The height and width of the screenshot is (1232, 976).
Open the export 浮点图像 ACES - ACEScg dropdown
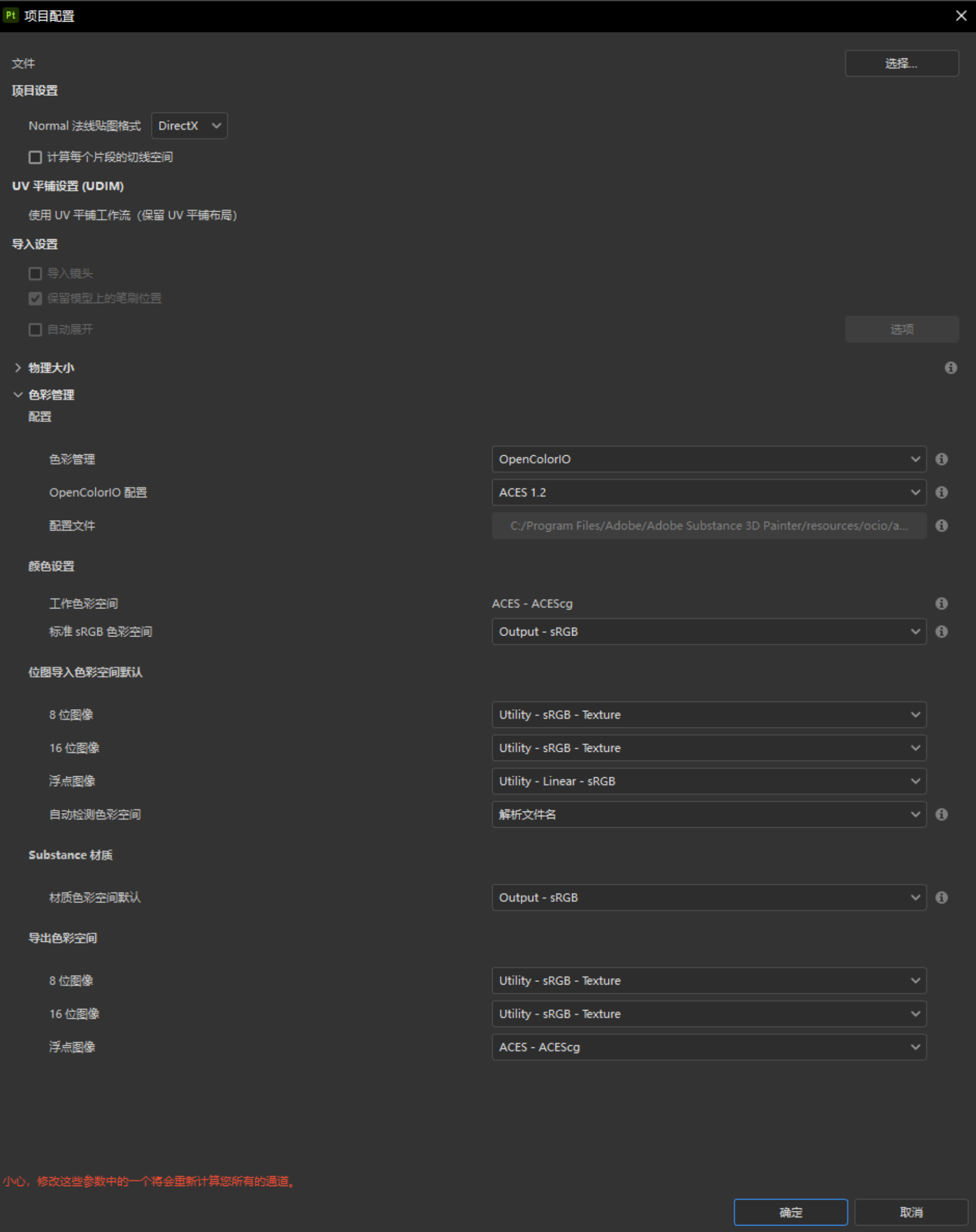(x=709, y=1047)
